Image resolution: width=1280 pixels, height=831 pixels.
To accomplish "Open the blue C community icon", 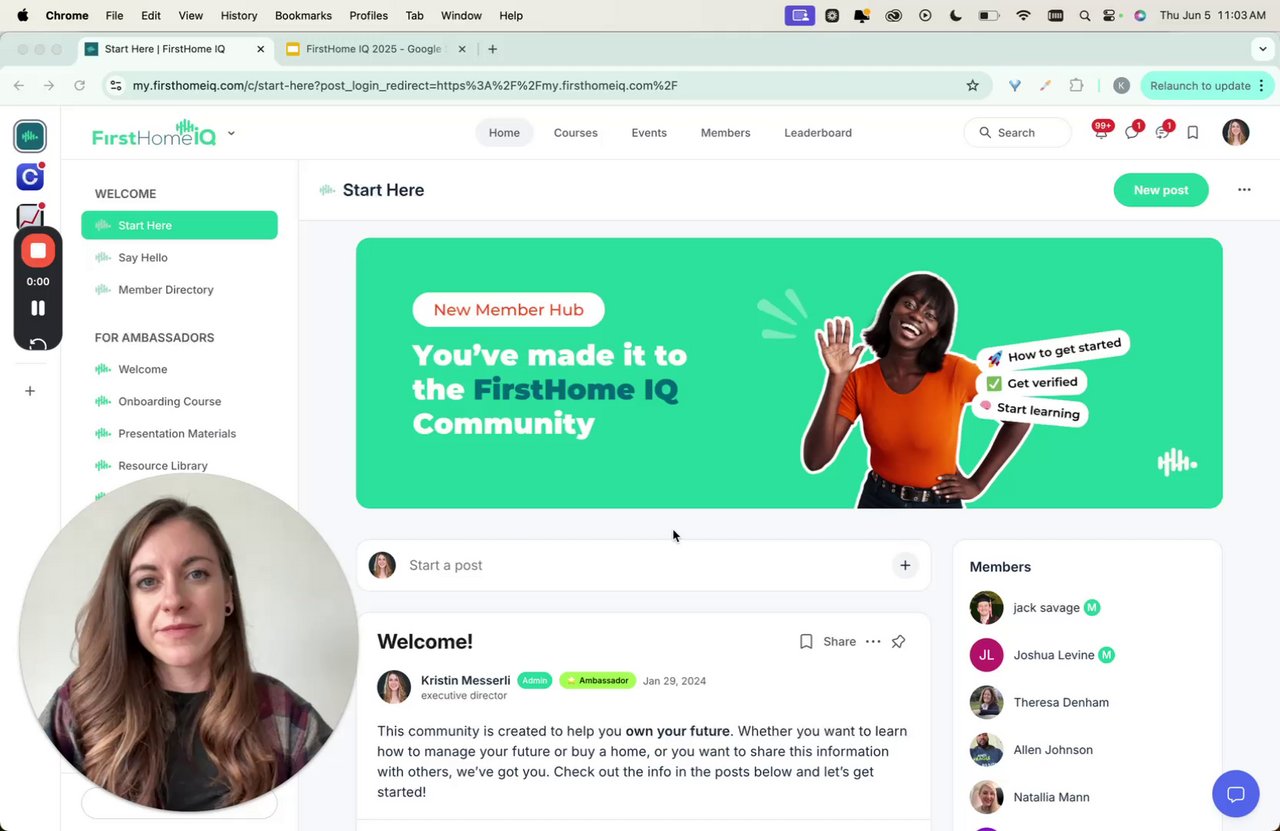I will [x=30, y=177].
